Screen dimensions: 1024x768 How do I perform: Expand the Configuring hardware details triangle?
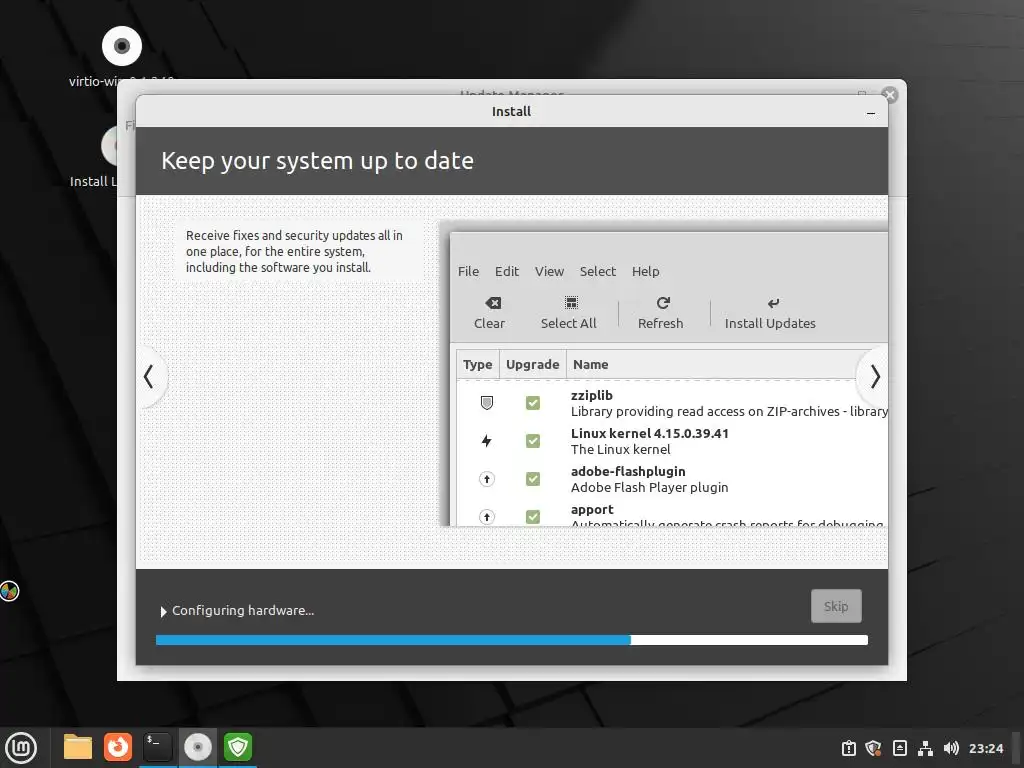click(163, 611)
